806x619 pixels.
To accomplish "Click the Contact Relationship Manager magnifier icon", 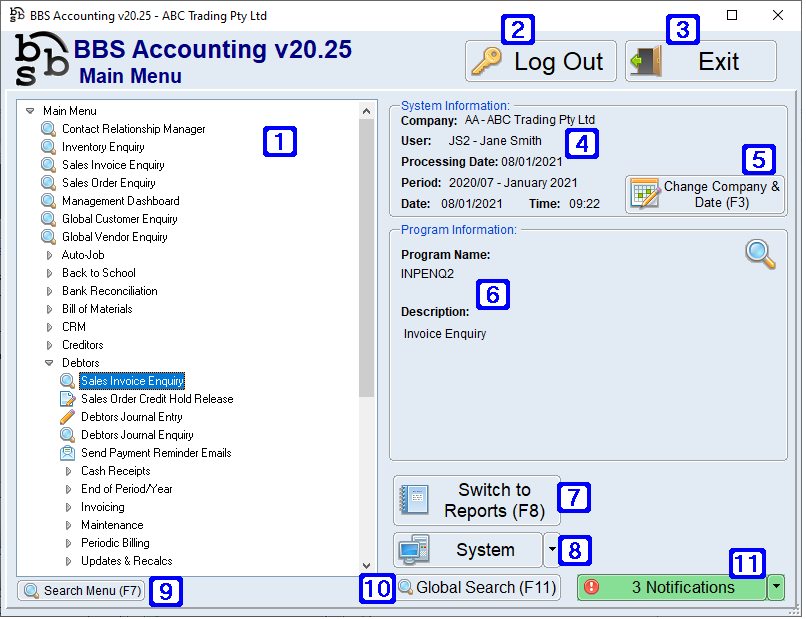I will [48, 129].
